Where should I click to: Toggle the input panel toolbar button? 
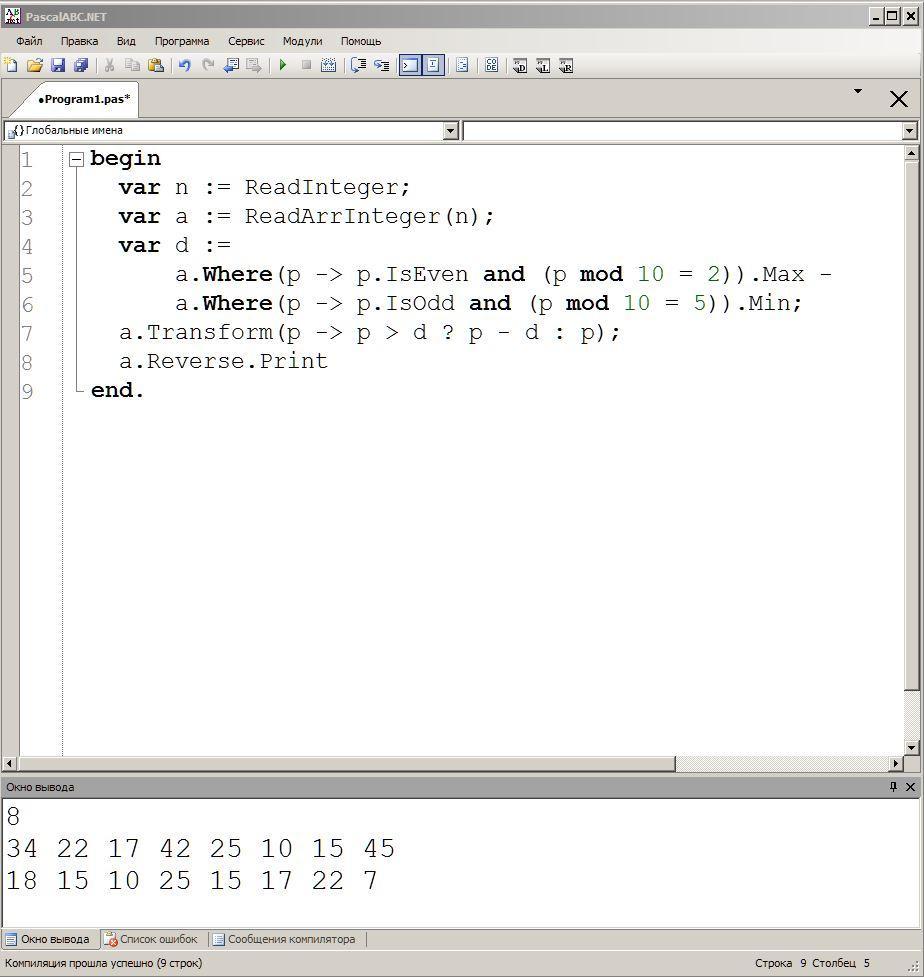pos(434,65)
